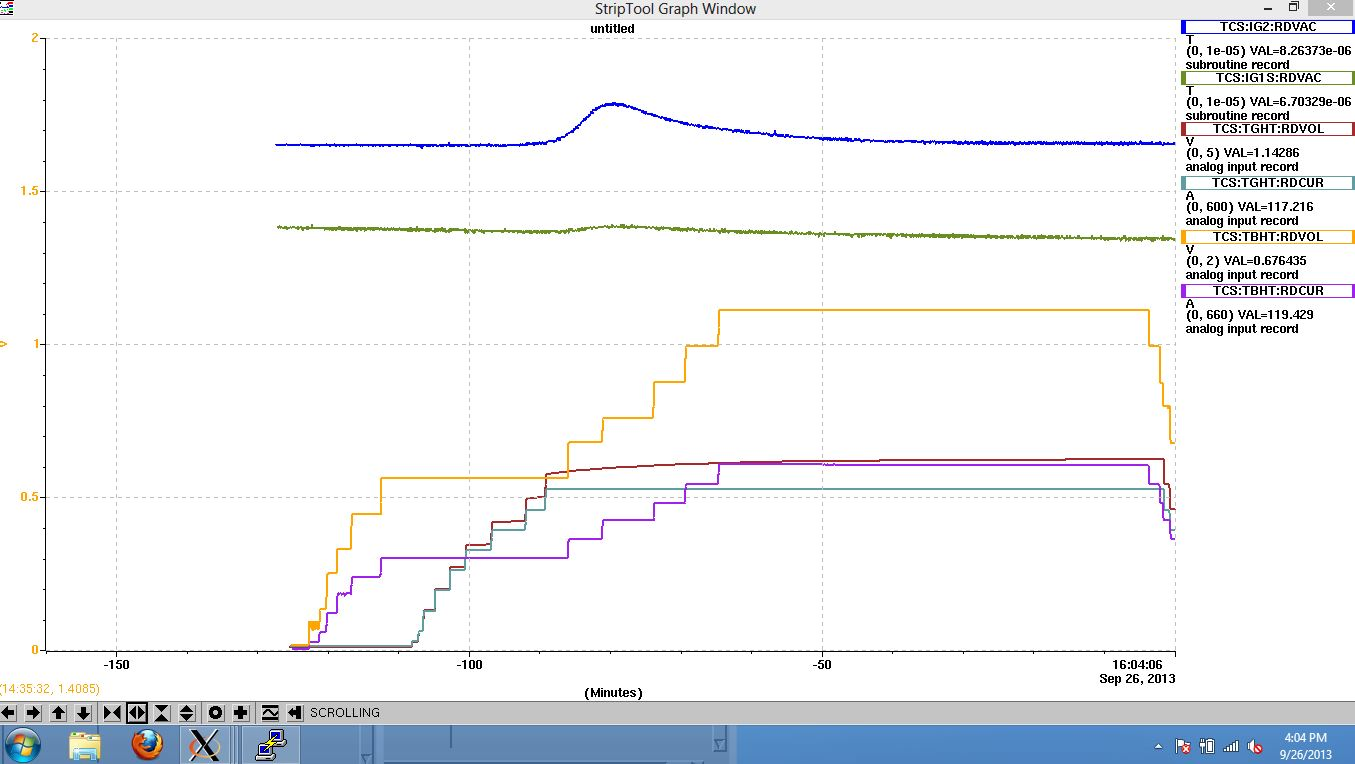The width and height of the screenshot is (1355, 764).
Task: Open the network signal tray icon
Action: [1230, 746]
